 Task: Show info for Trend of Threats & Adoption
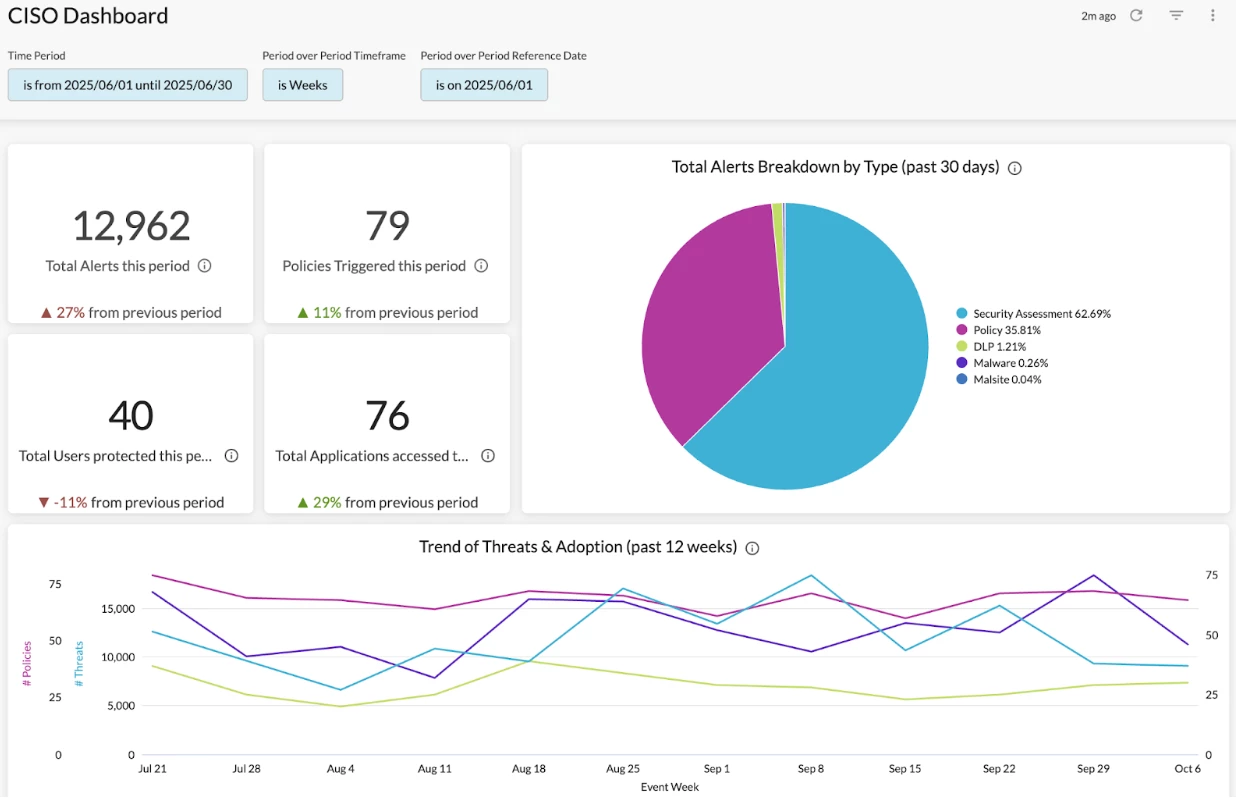tap(752, 548)
